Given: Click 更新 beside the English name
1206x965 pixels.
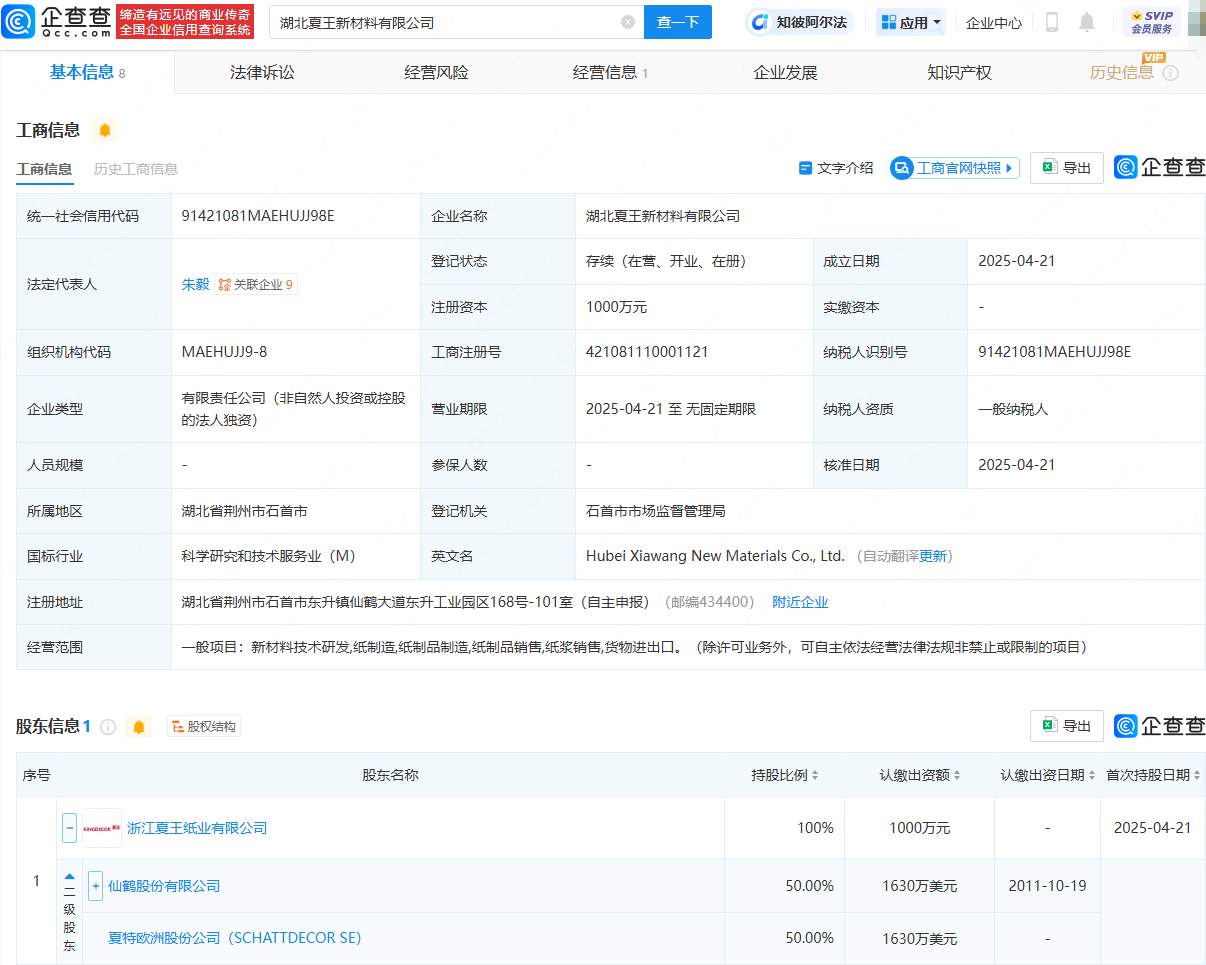Looking at the screenshot, I should 933,556.
